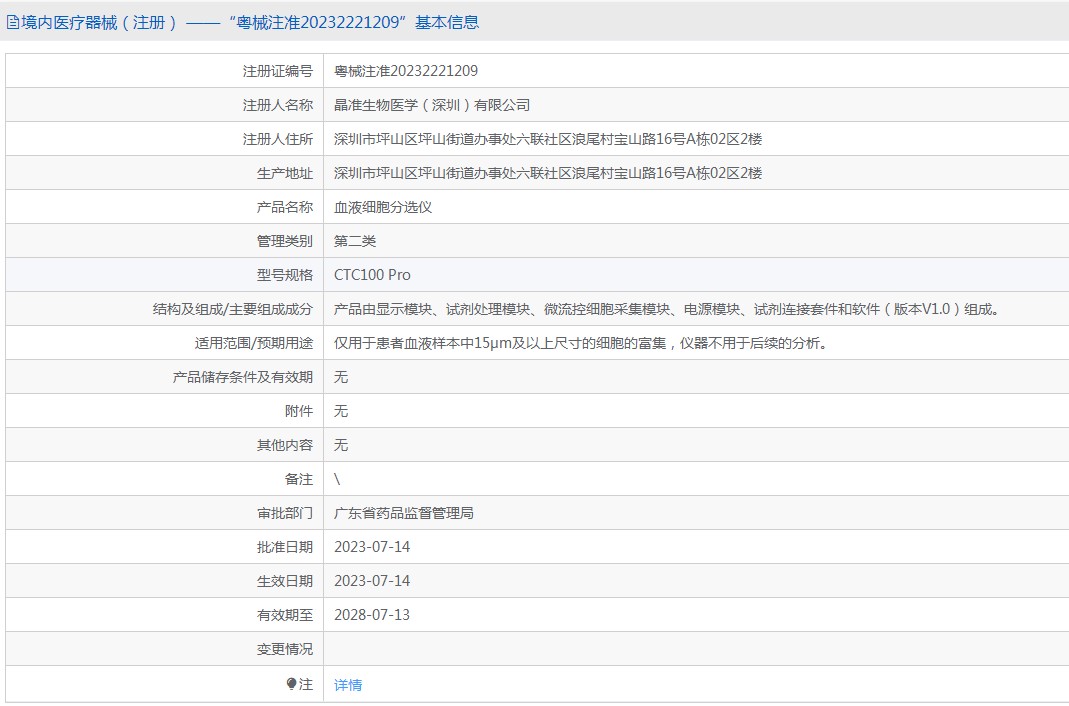Click the document icon beside the page title
1069x706 pixels.
point(13,22)
